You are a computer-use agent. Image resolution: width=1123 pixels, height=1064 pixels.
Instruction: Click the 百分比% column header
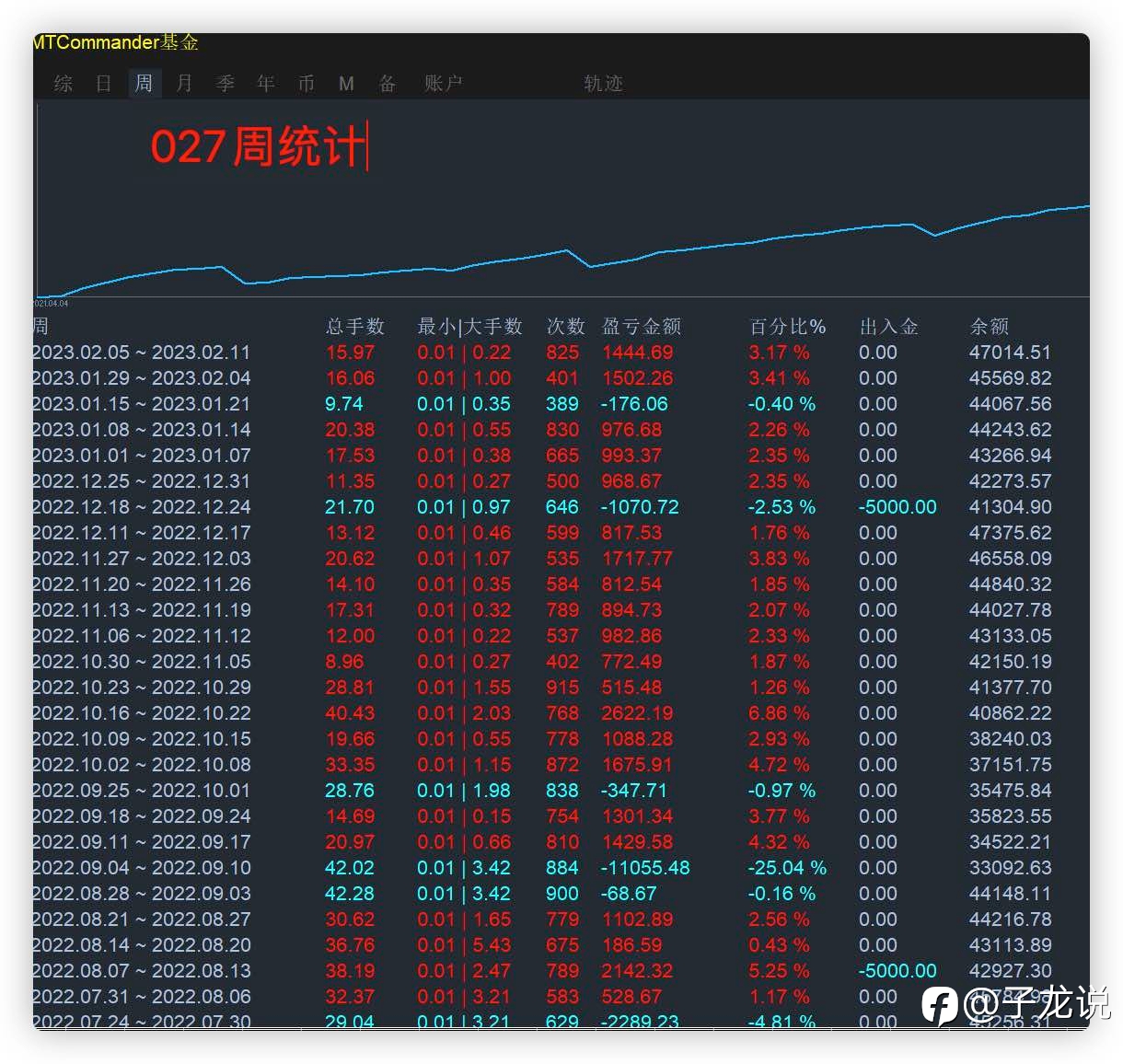point(787,326)
